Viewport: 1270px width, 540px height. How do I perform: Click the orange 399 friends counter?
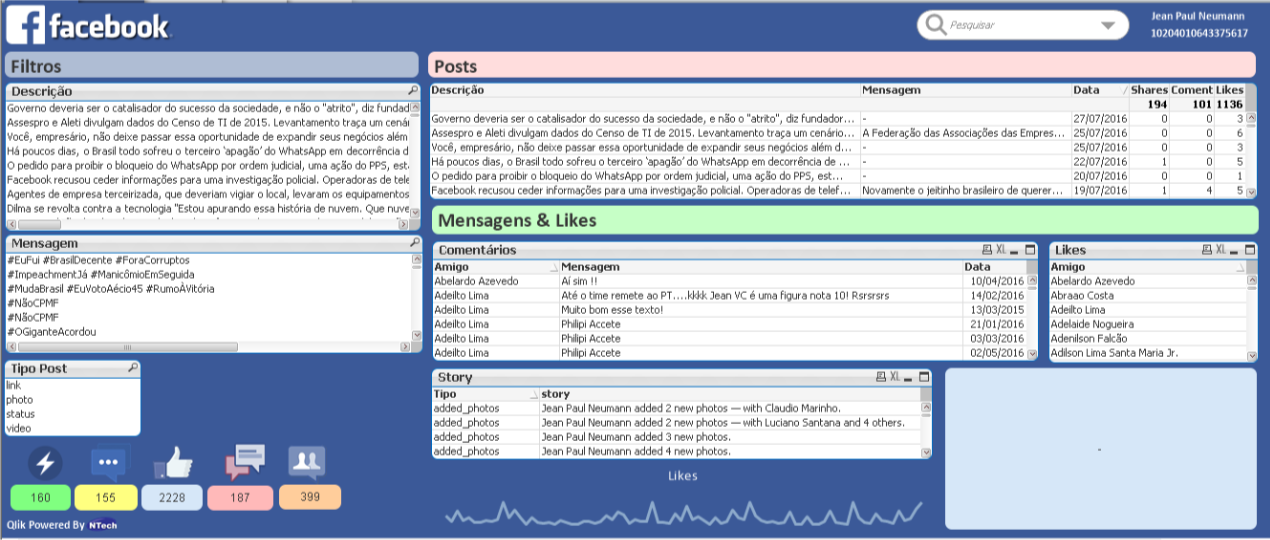(309, 497)
